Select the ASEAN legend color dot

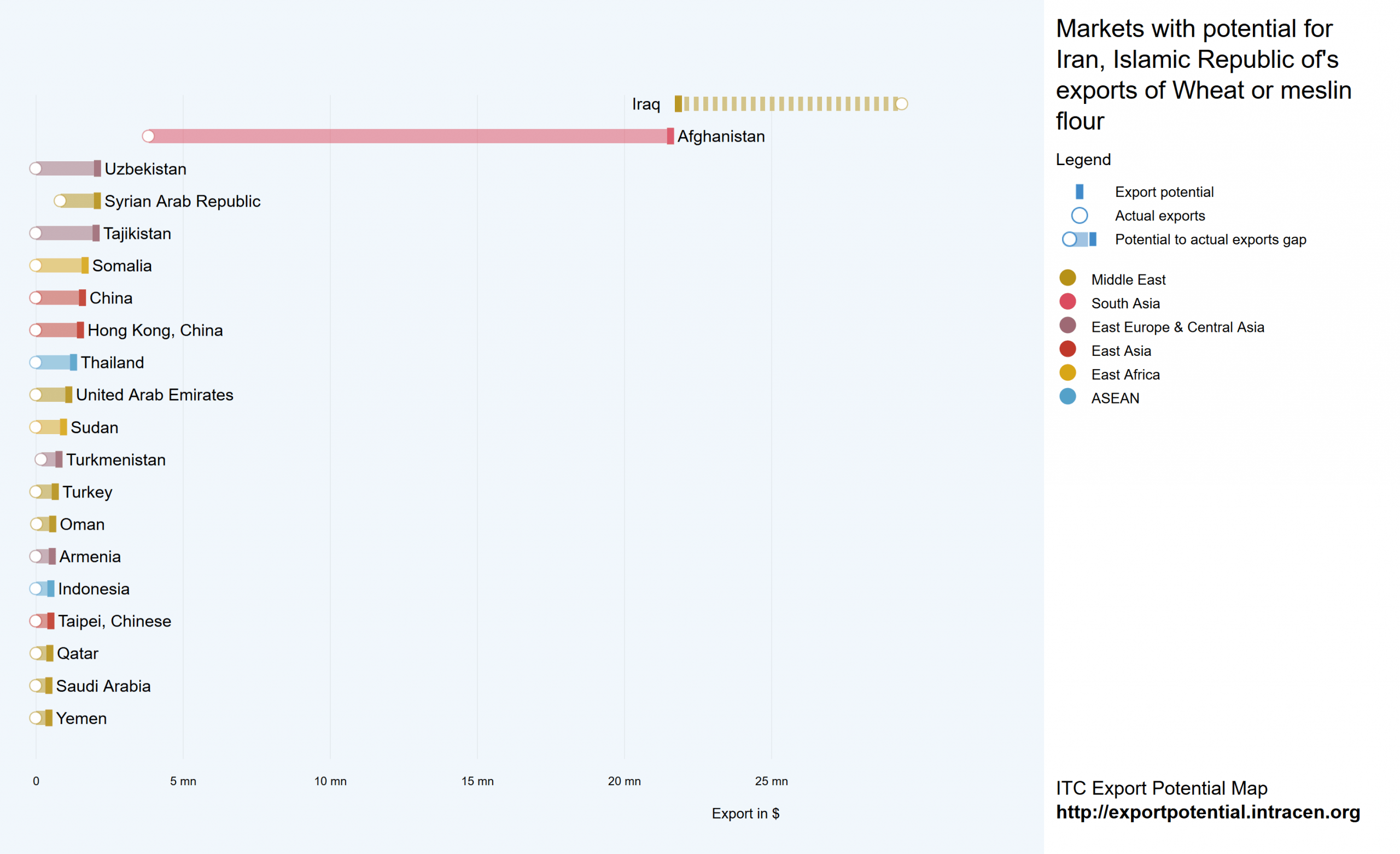coord(1067,396)
